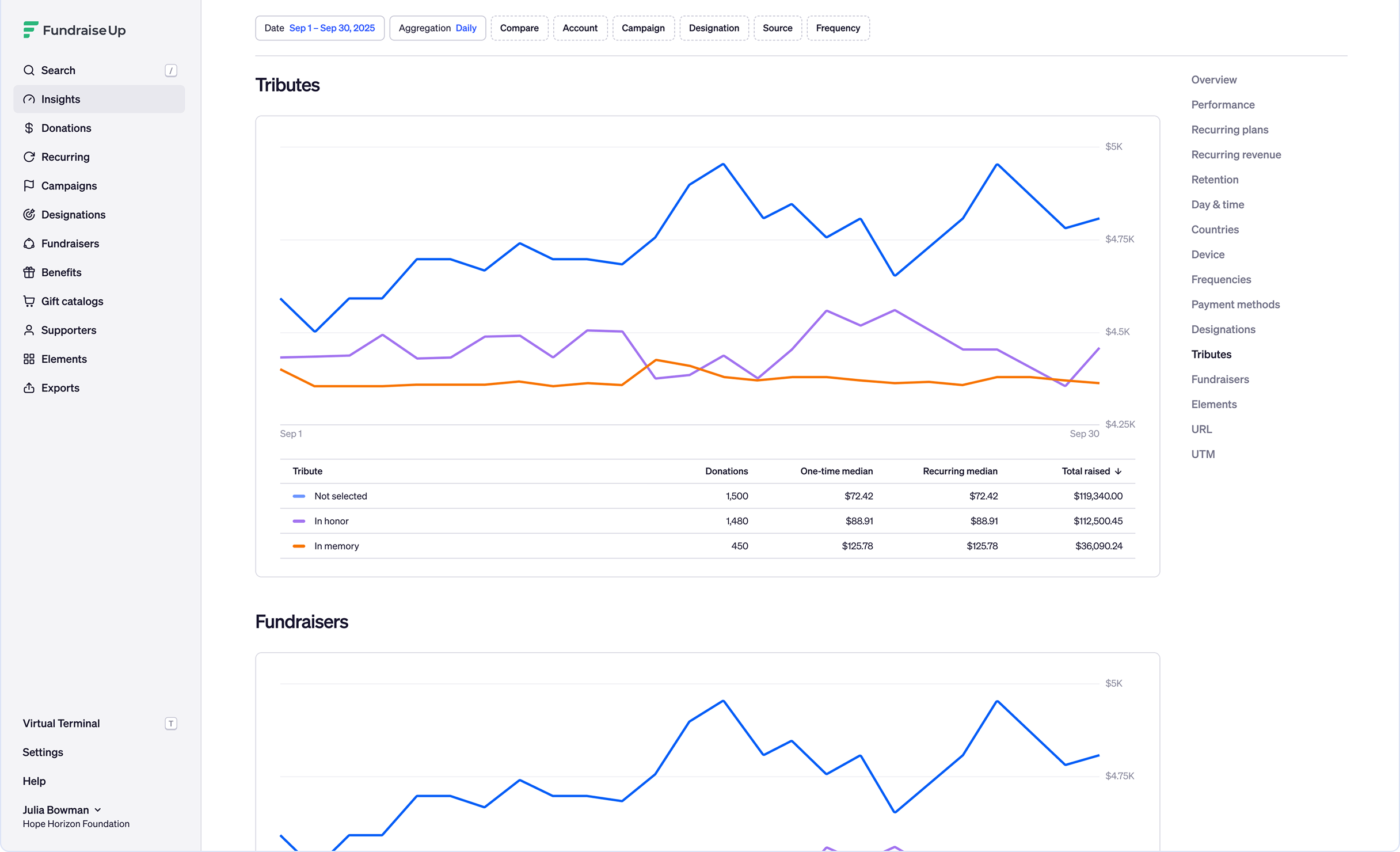This screenshot has height=852, width=1400.
Task: Add a Designation filter
Action: (714, 28)
